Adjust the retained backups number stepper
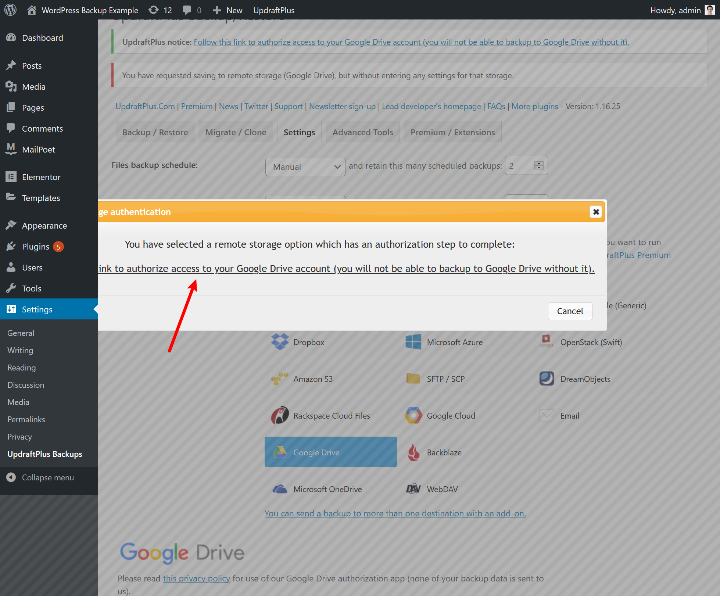The image size is (720, 596). pos(539,165)
